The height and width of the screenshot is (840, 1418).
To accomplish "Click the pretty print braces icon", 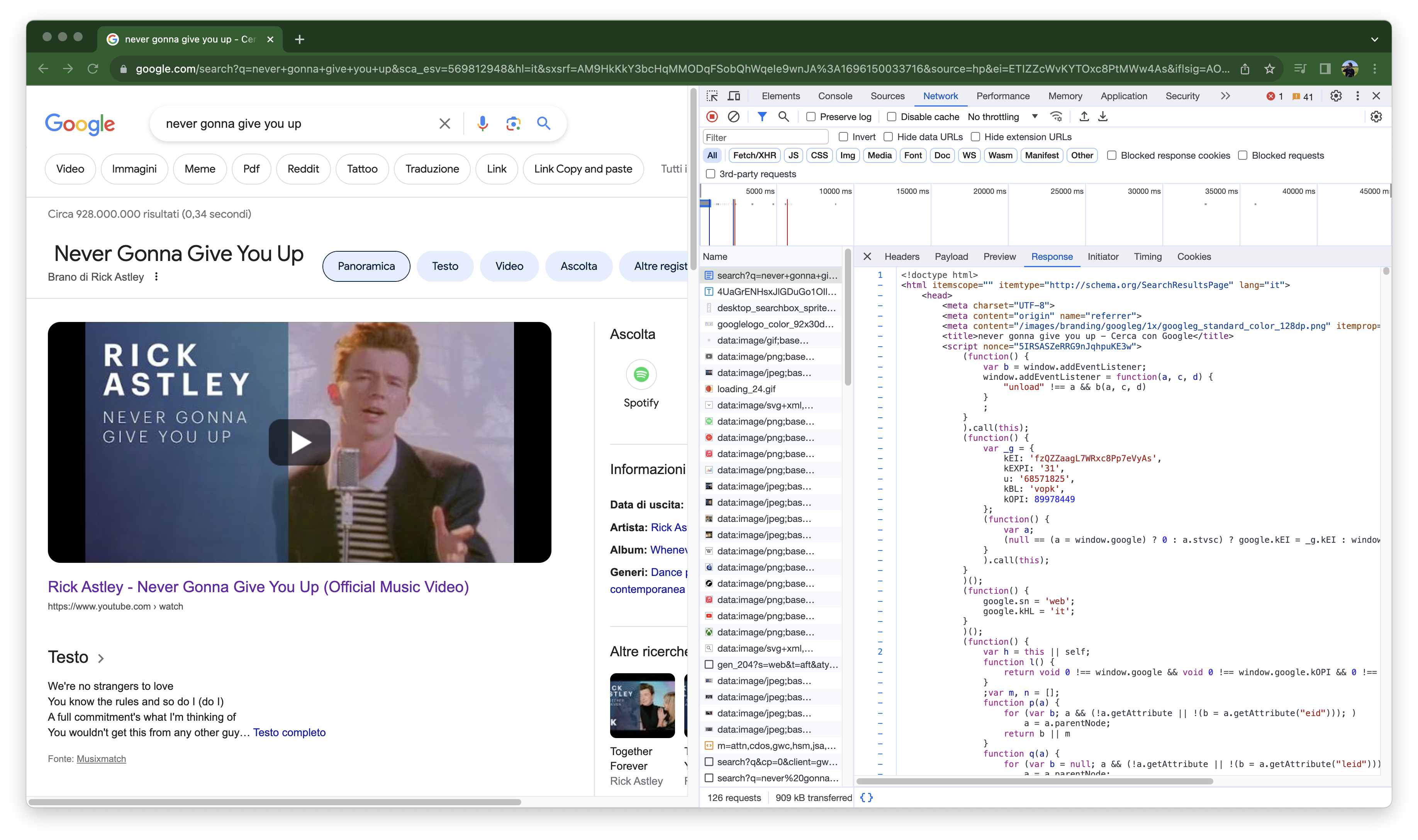I will click(x=867, y=798).
